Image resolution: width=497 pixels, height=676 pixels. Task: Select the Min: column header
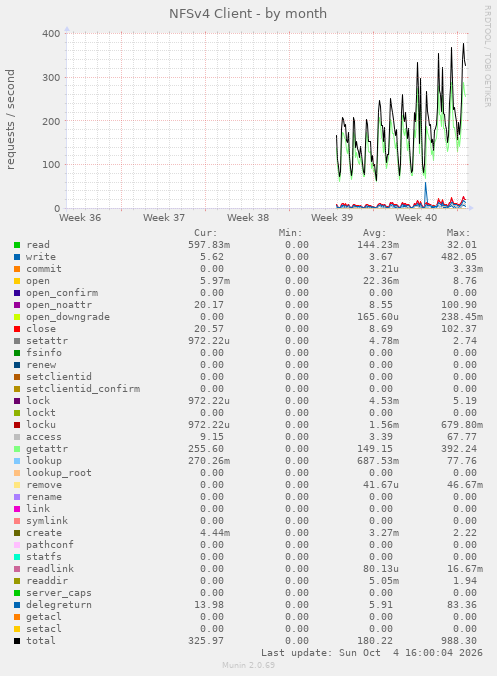[x=290, y=233]
